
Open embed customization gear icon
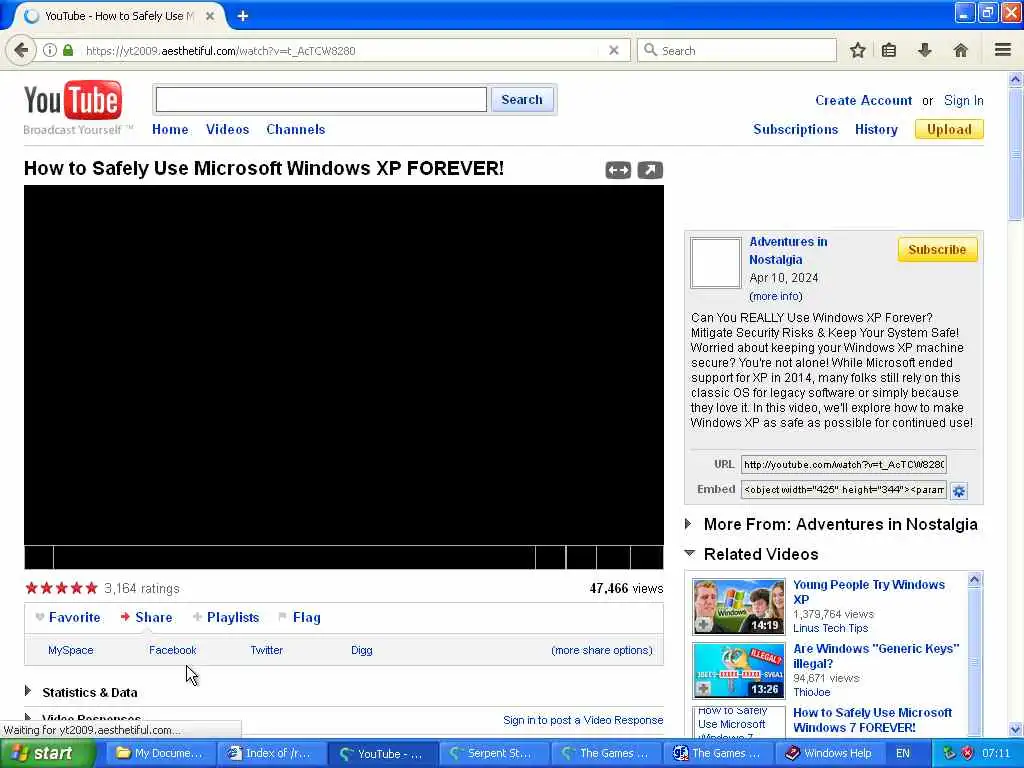(959, 491)
